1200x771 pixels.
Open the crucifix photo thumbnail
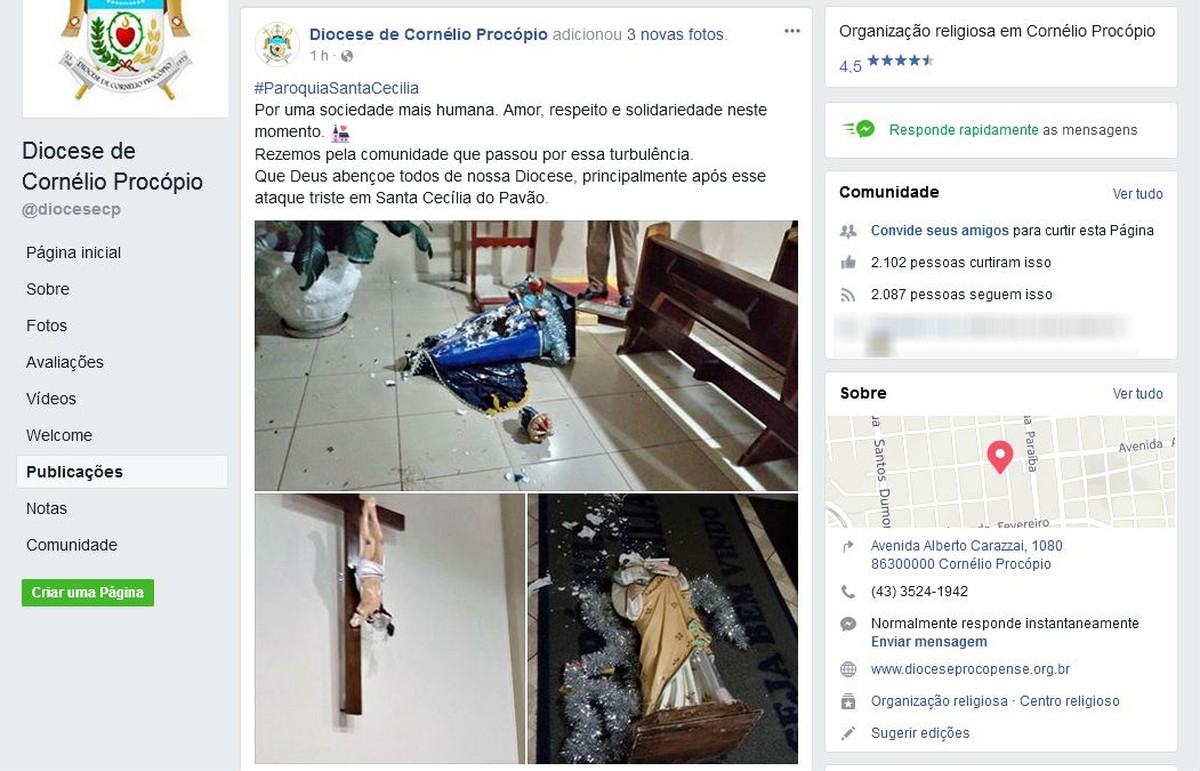click(390, 629)
